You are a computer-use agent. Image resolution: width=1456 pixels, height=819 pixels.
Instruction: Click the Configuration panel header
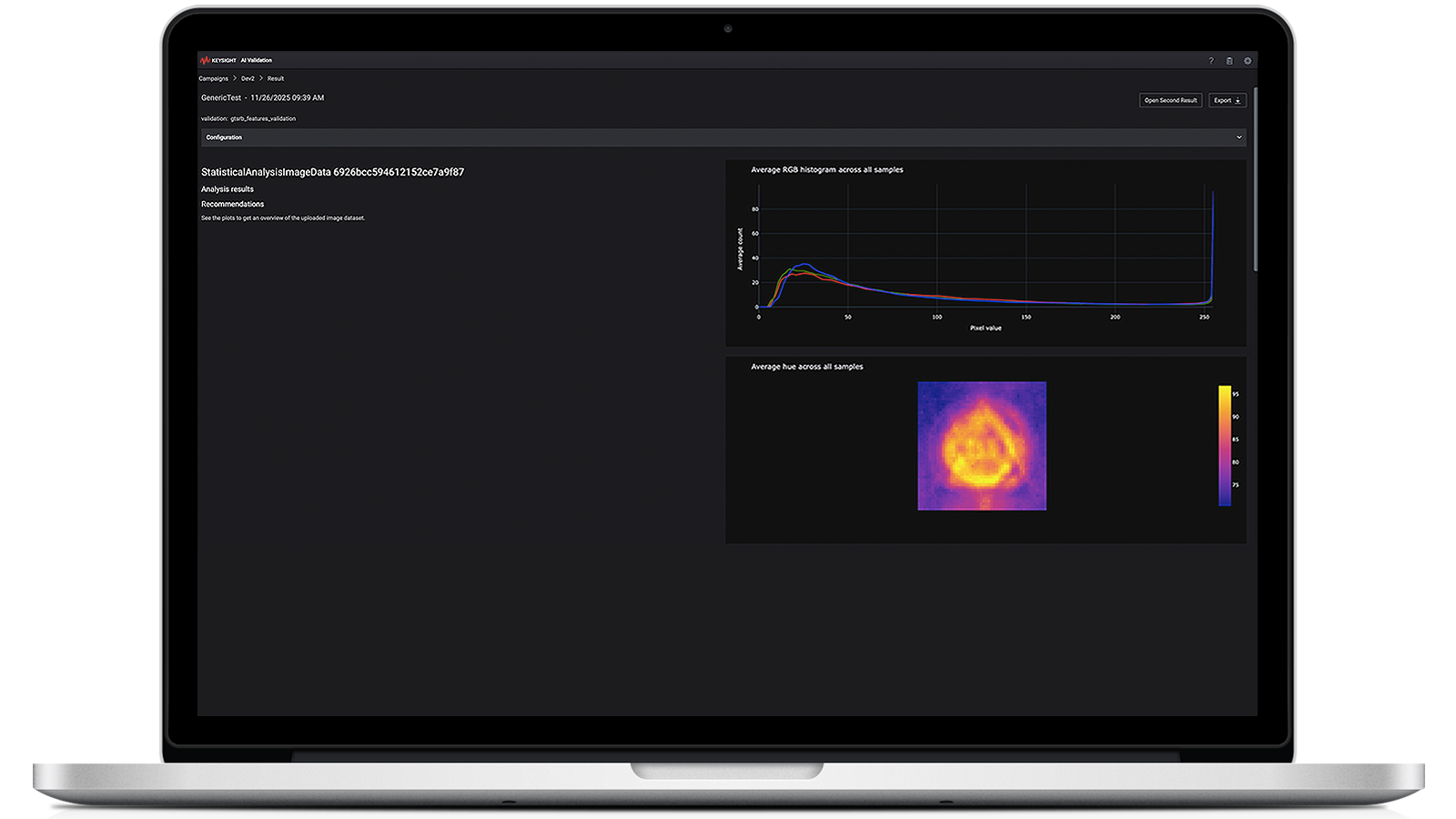coord(723,137)
